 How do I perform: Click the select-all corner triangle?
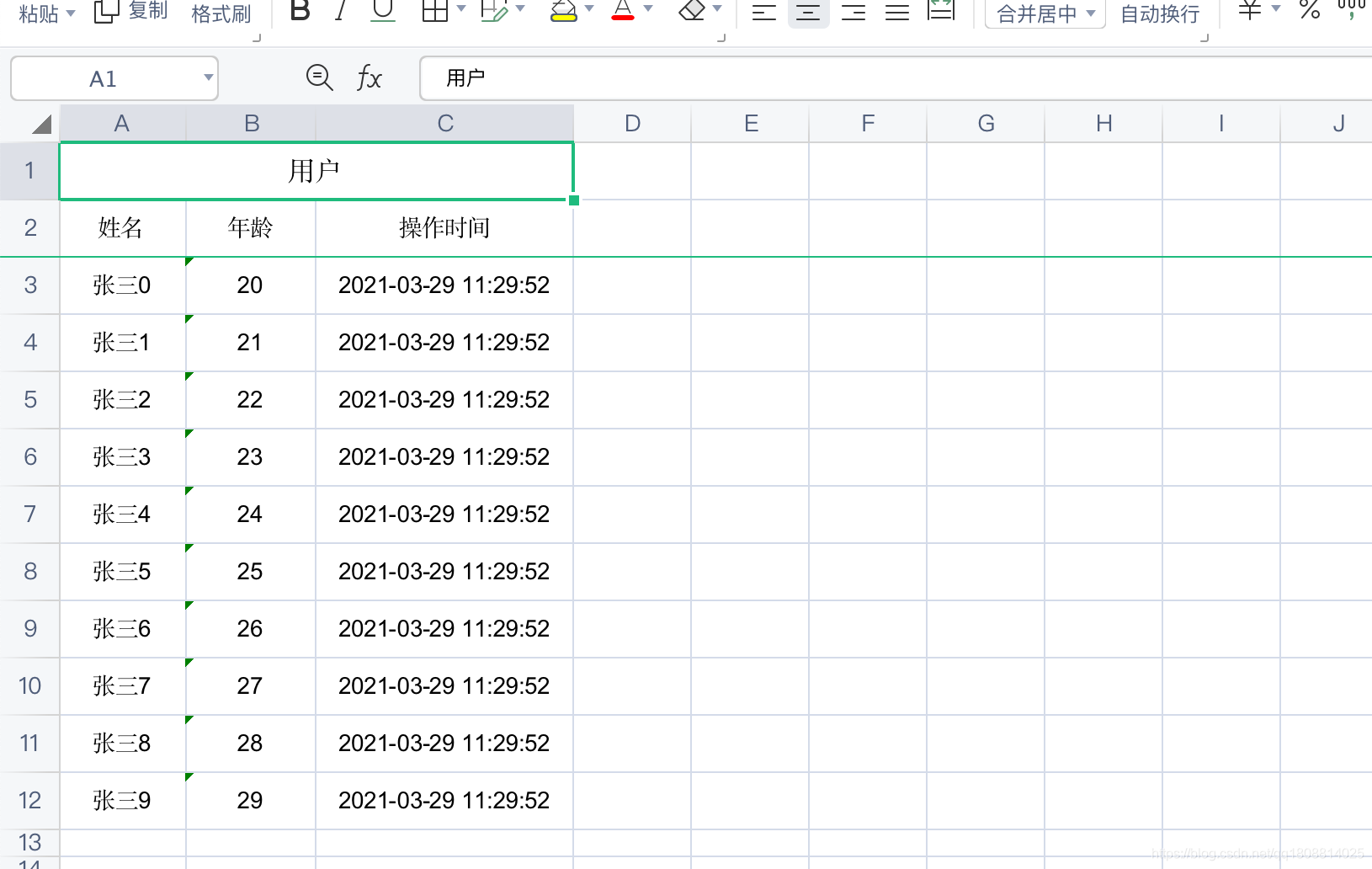41,125
